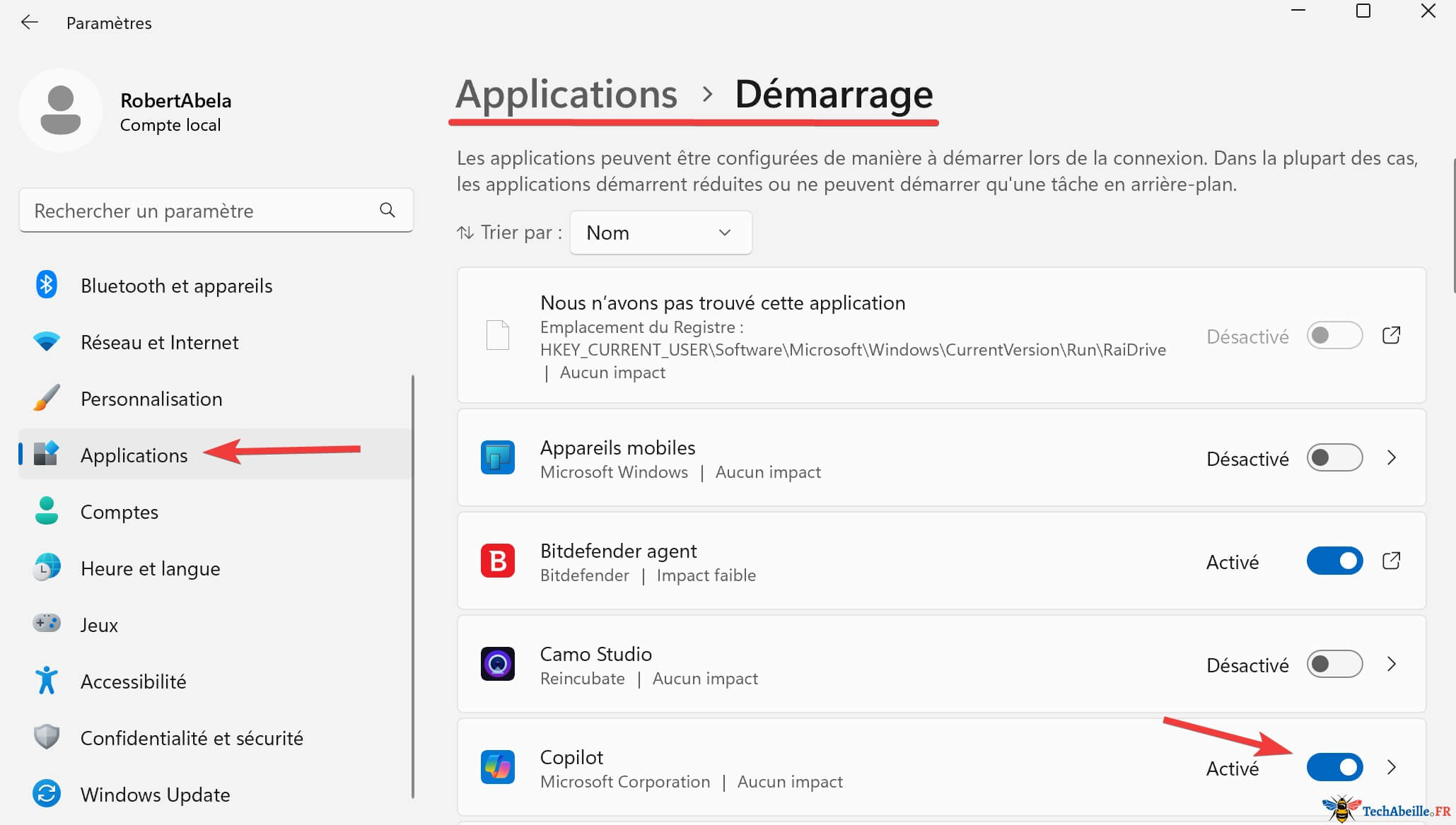This screenshot has height=825, width=1456.
Task: Open the Trier par Nom dropdown
Action: pos(660,233)
